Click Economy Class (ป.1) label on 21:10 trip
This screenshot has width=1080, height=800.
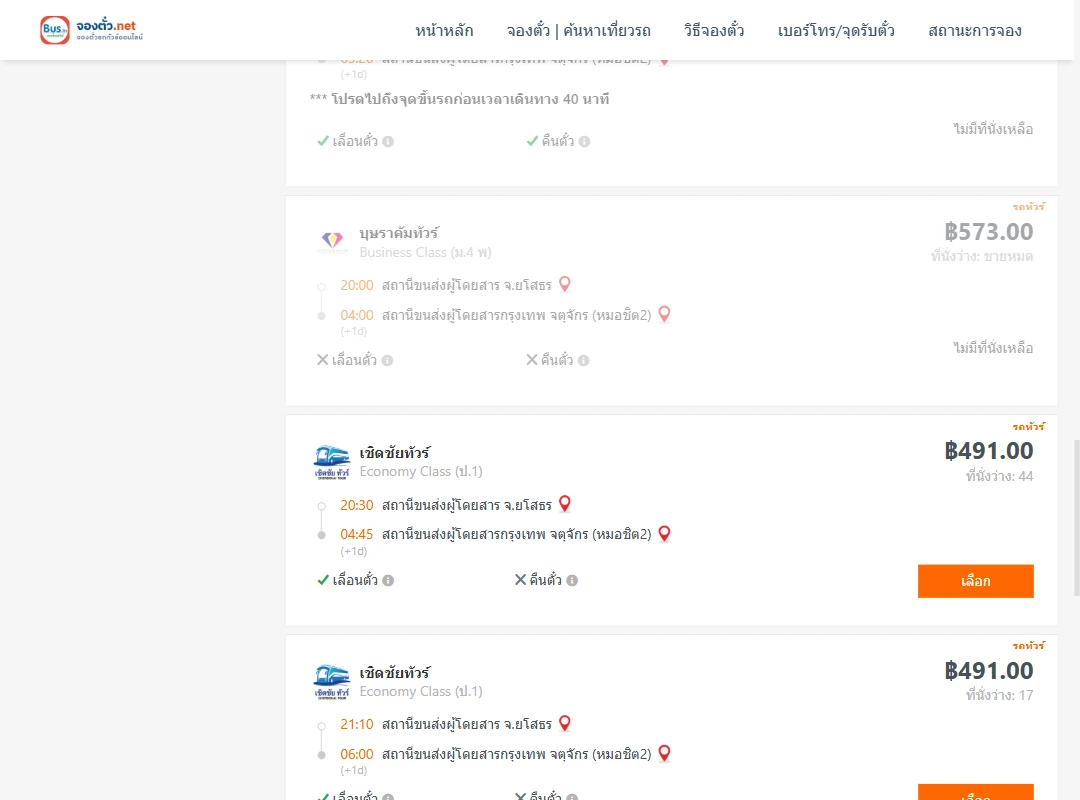pos(421,691)
